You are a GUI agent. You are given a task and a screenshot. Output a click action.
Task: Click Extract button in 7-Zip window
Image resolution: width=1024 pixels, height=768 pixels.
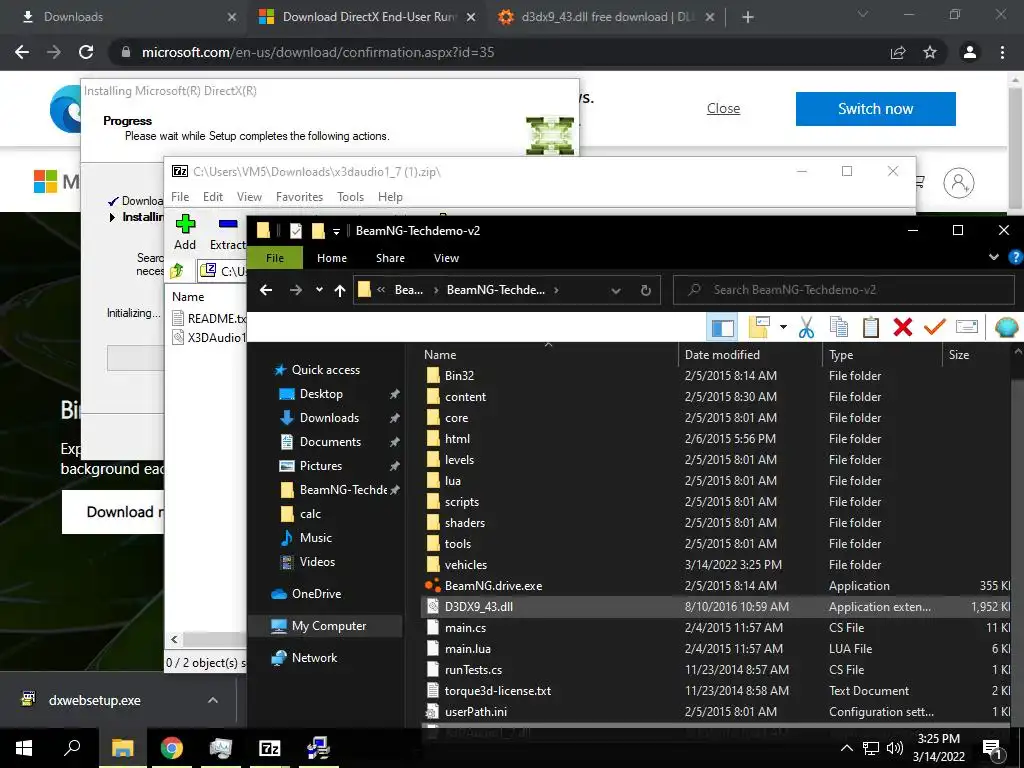pyautogui.click(x=227, y=232)
